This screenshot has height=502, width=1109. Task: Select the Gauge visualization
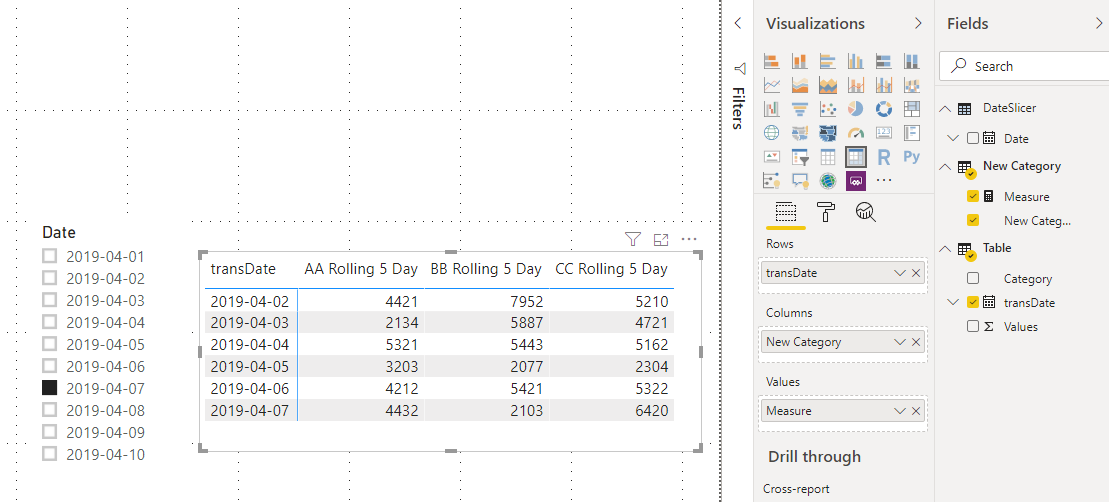[856, 133]
